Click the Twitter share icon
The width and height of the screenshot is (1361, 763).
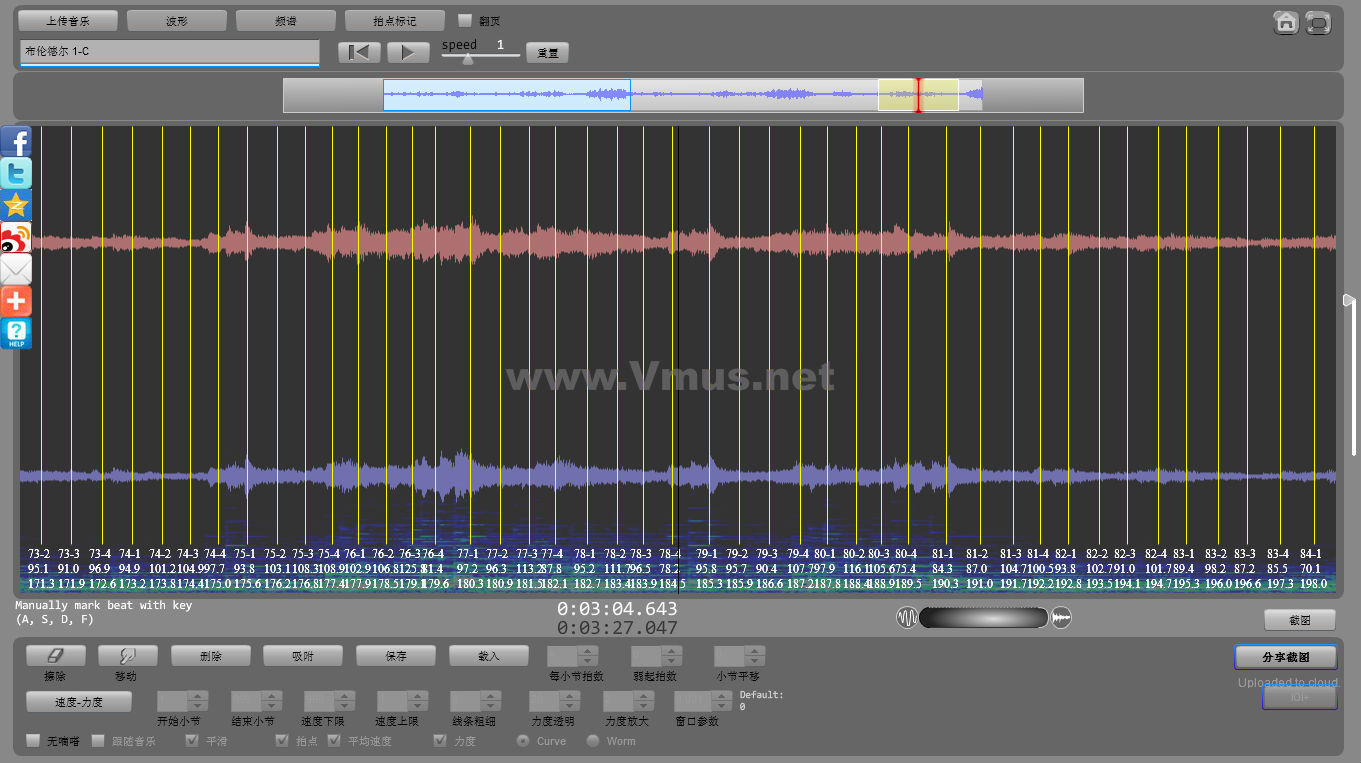[16, 173]
